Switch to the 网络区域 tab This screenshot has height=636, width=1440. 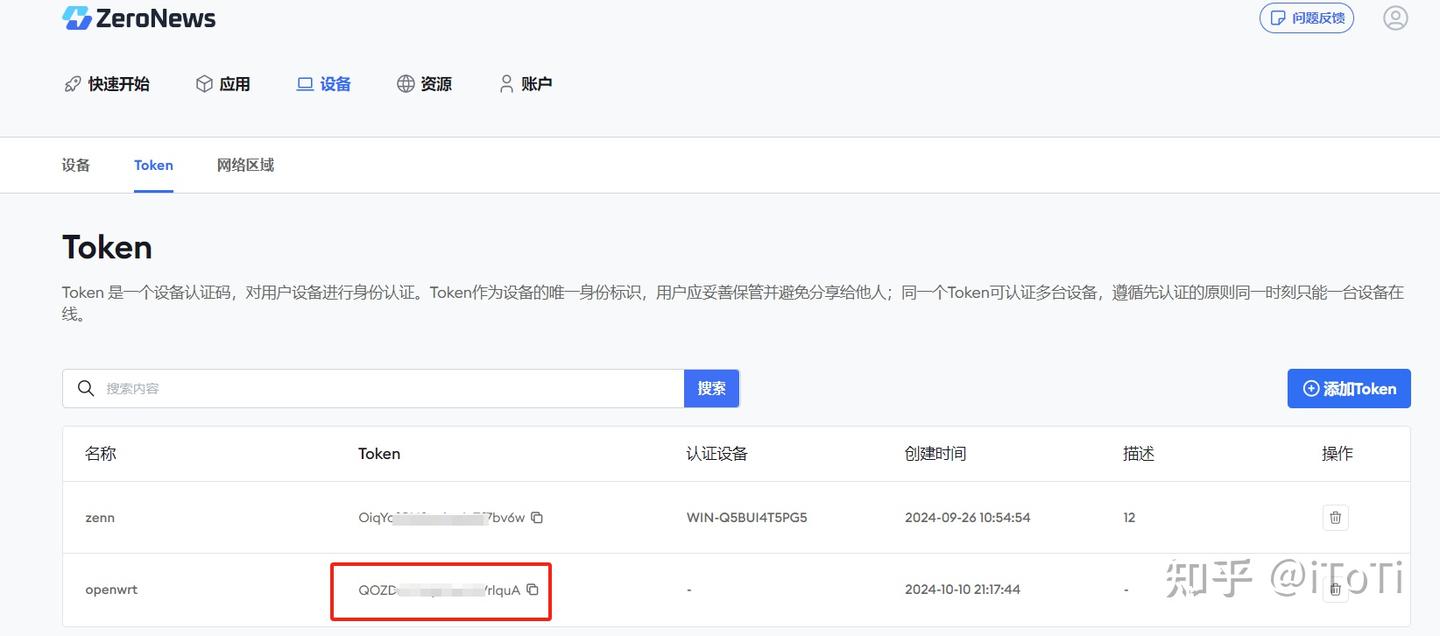[x=244, y=164]
